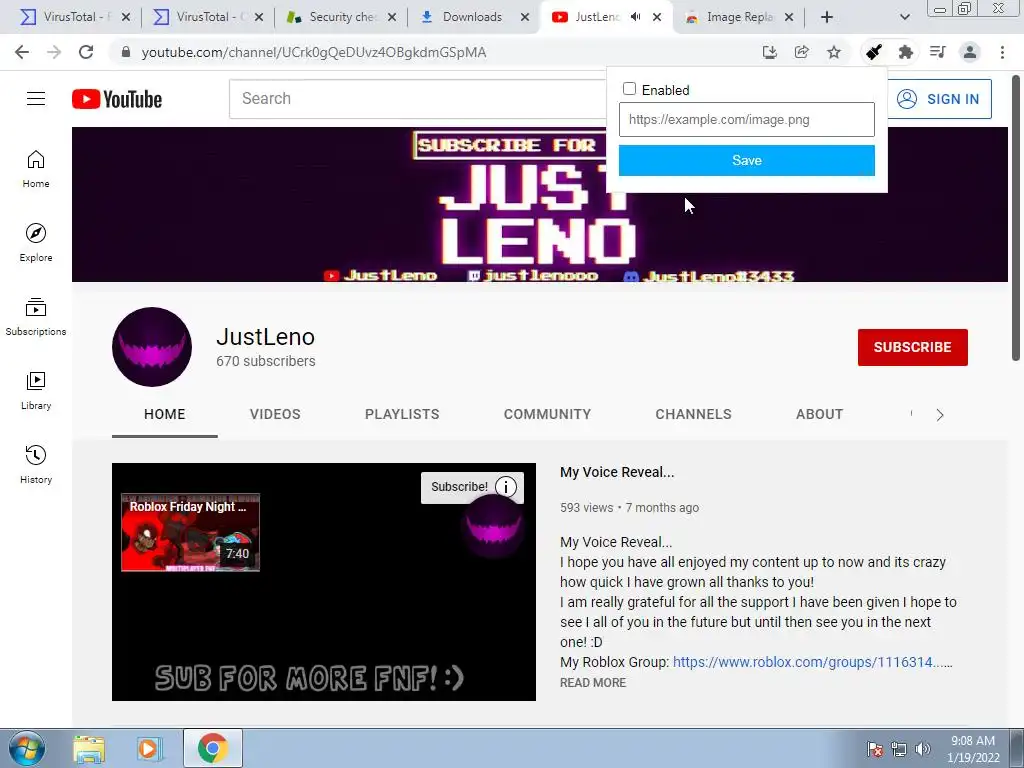Viewport: 1024px width, 768px height.
Task: Open the channel VIDEOS tab
Action: 275,414
